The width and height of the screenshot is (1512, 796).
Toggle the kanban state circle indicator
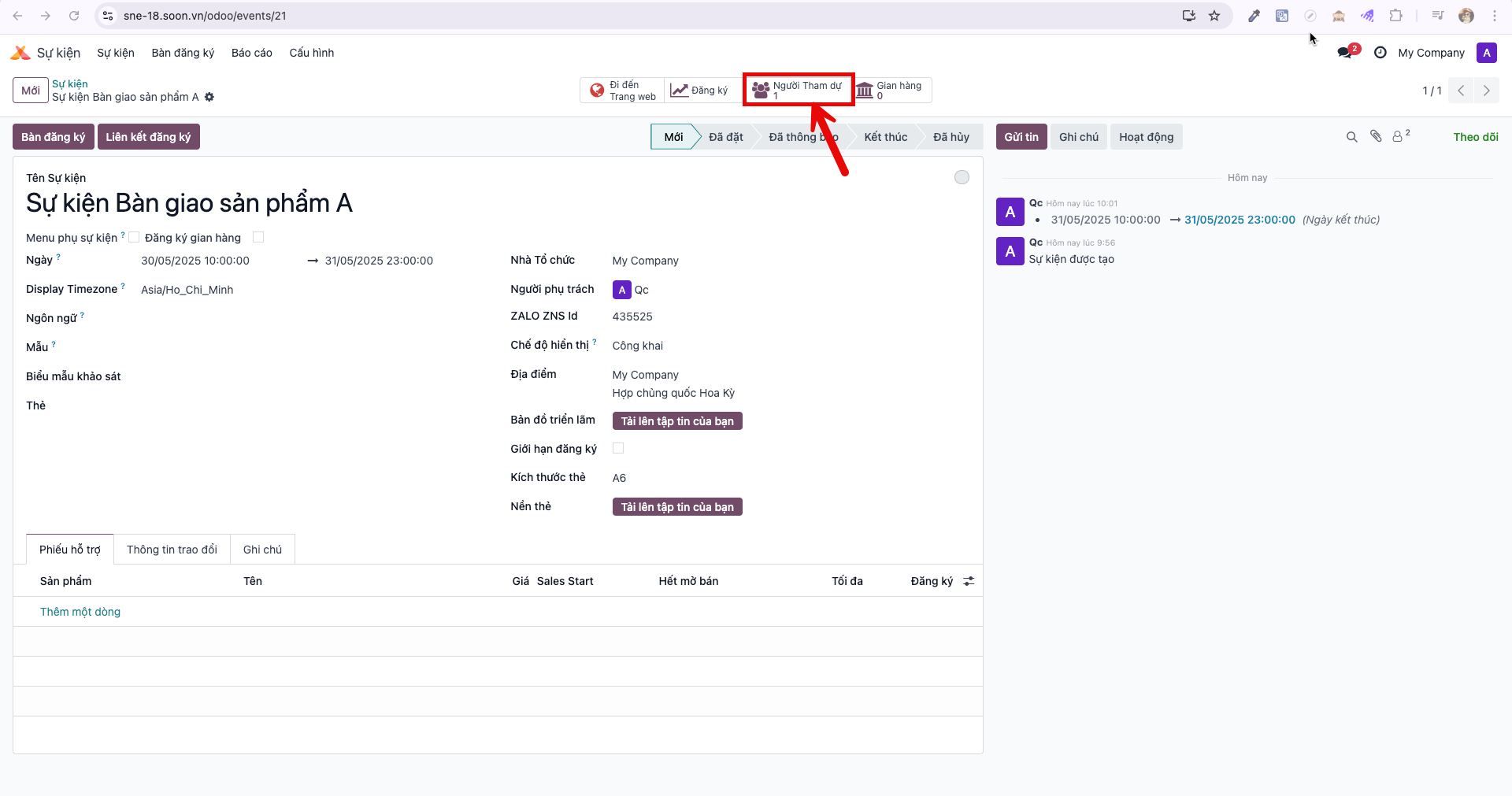click(x=962, y=177)
